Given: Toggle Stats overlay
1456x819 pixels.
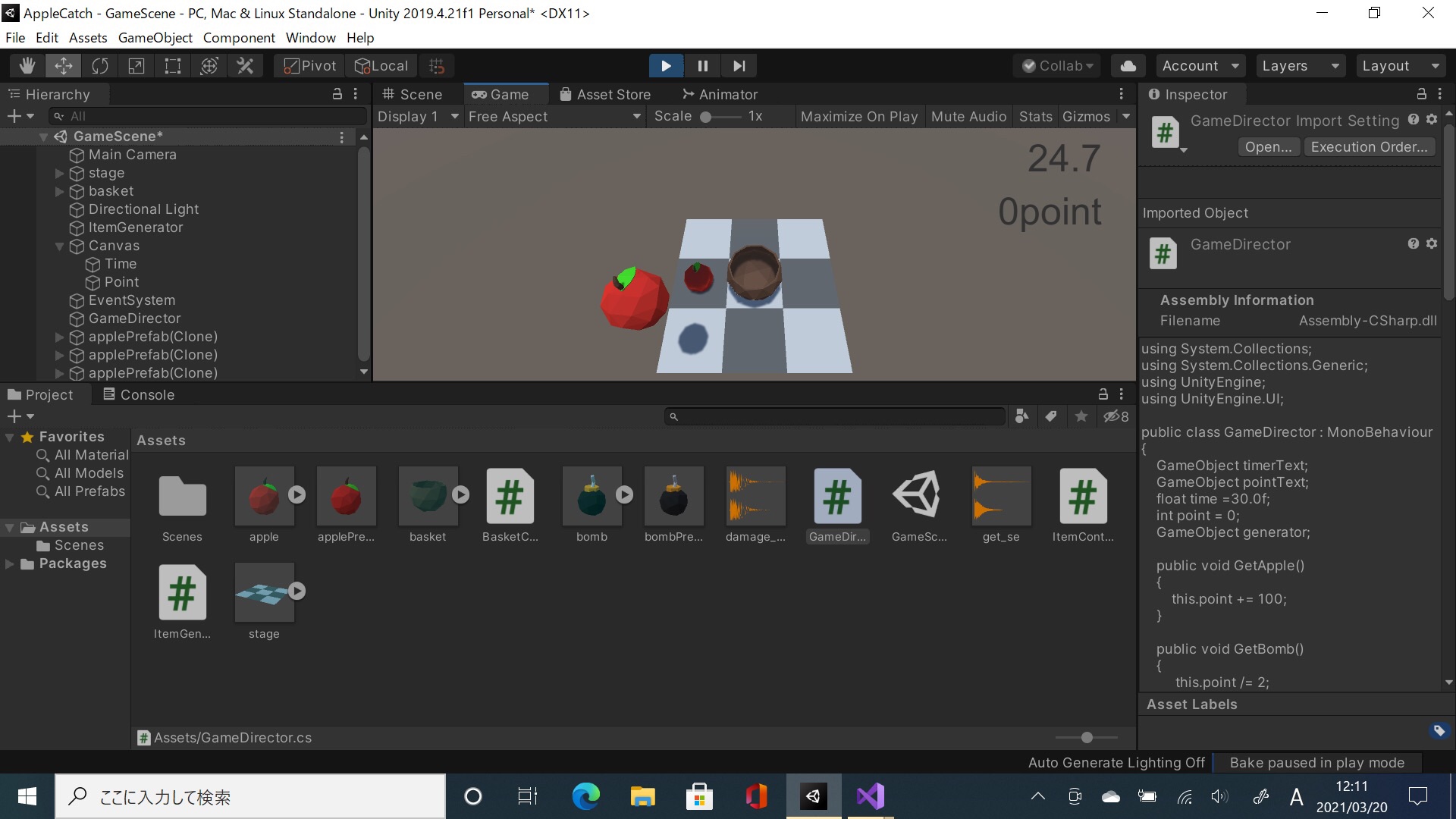Looking at the screenshot, I should click(1035, 116).
